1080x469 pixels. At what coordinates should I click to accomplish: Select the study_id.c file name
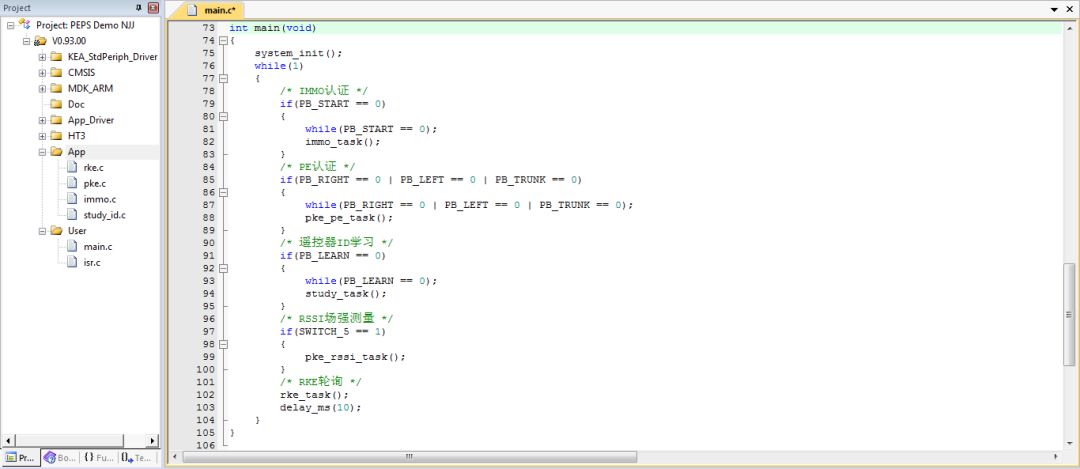[105, 215]
